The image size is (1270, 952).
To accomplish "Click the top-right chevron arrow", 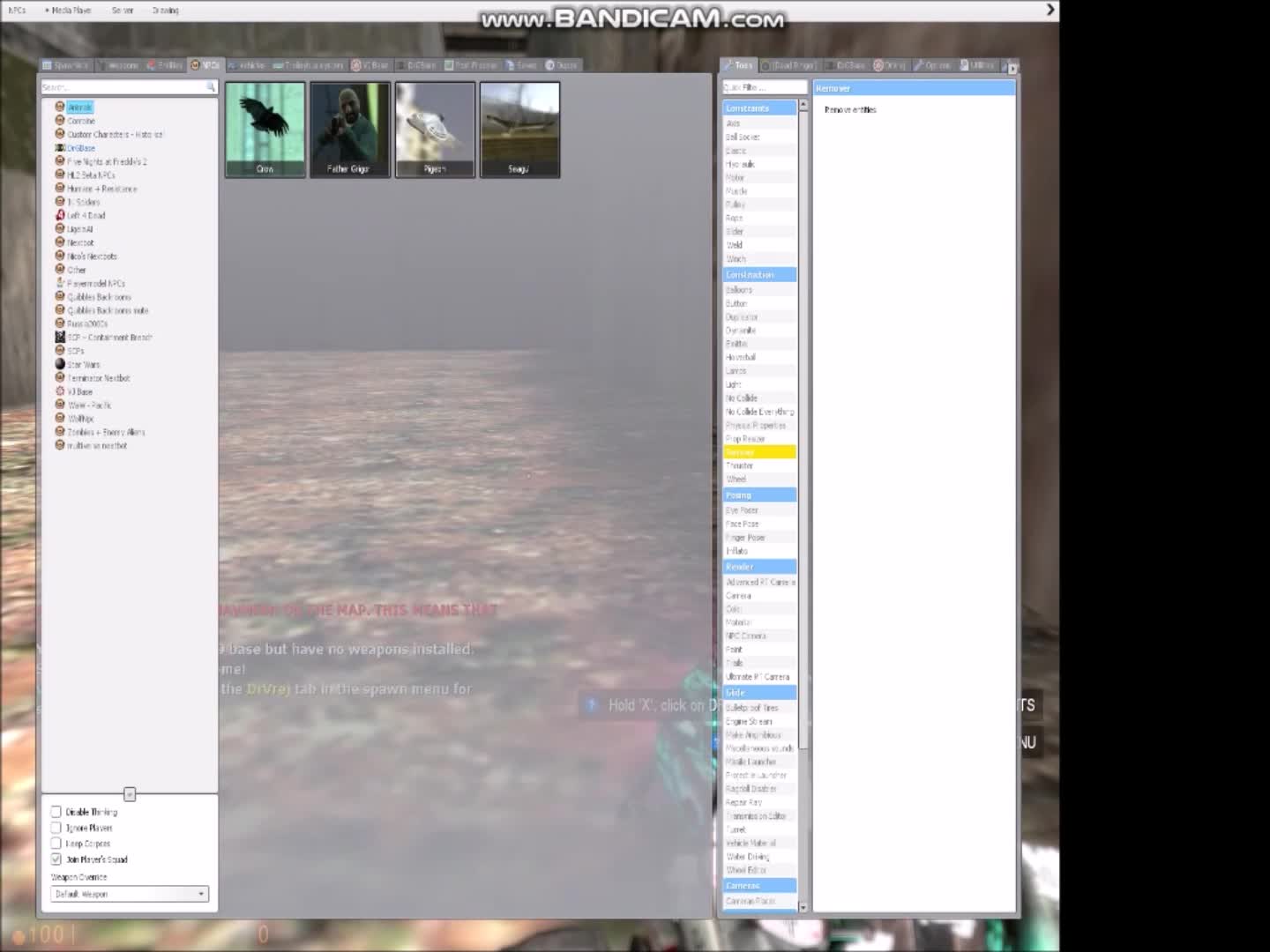I will point(1050,10).
